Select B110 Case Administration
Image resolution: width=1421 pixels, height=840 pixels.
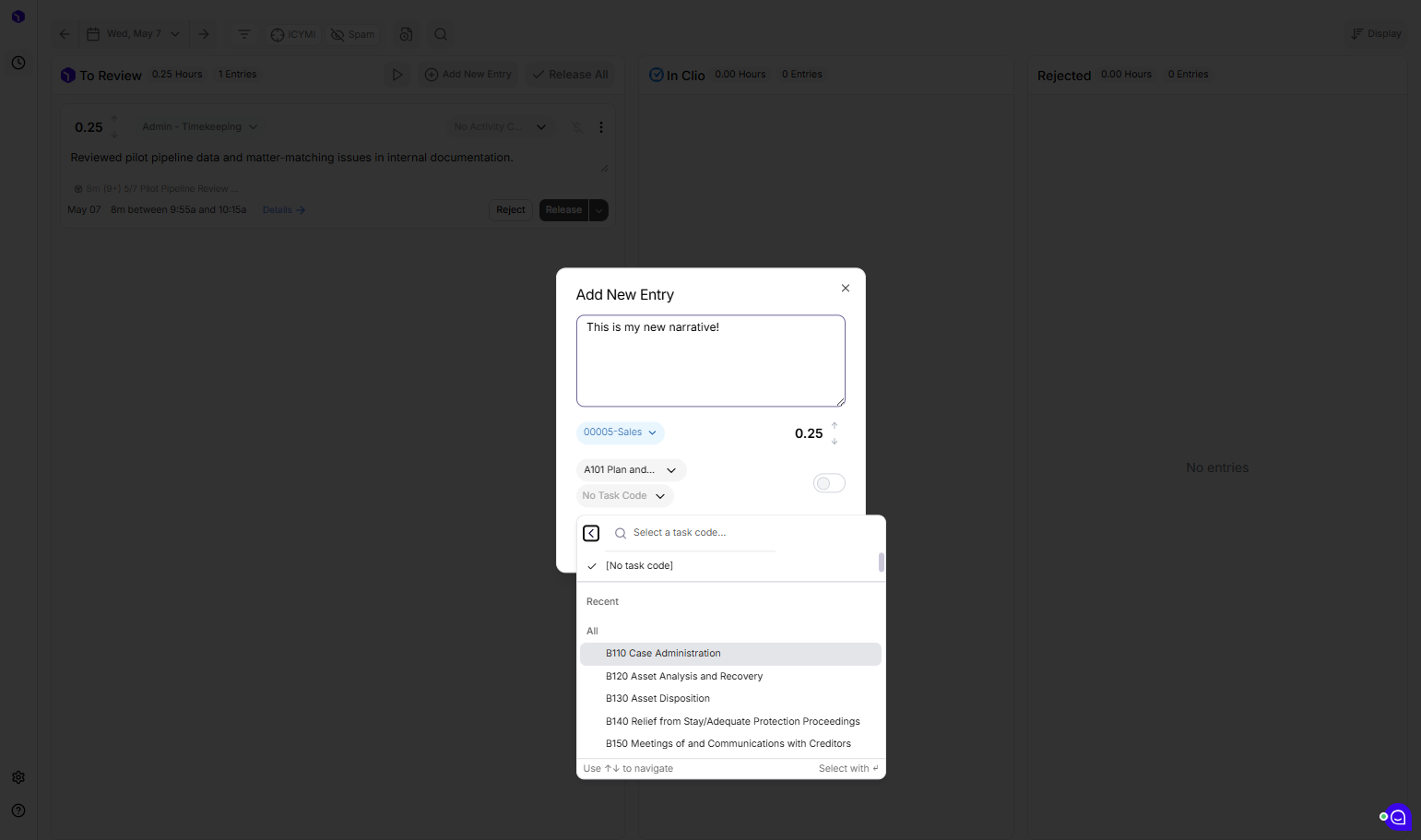pyautogui.click(x=730, y=654)
